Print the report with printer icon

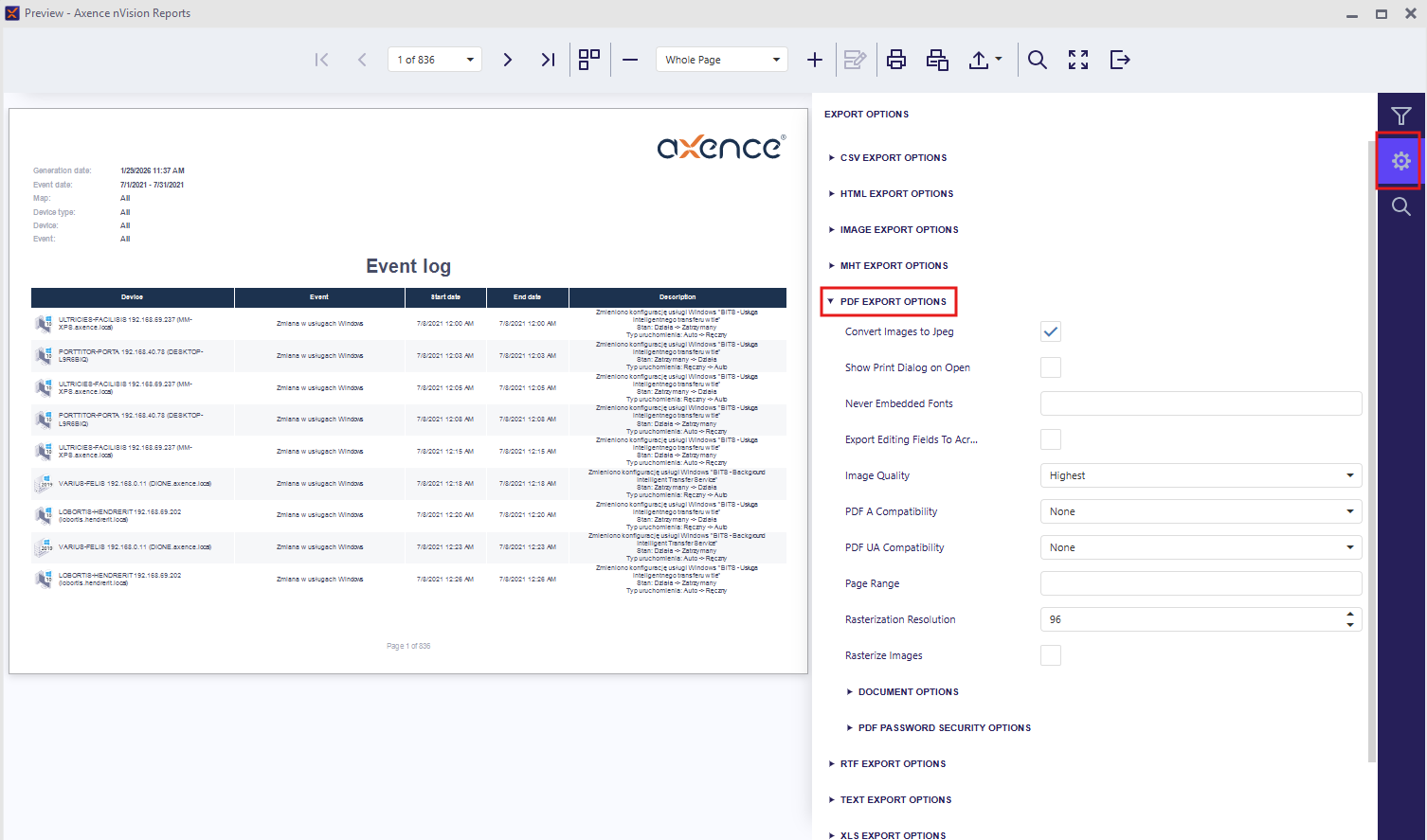click(x=895, y=60)
